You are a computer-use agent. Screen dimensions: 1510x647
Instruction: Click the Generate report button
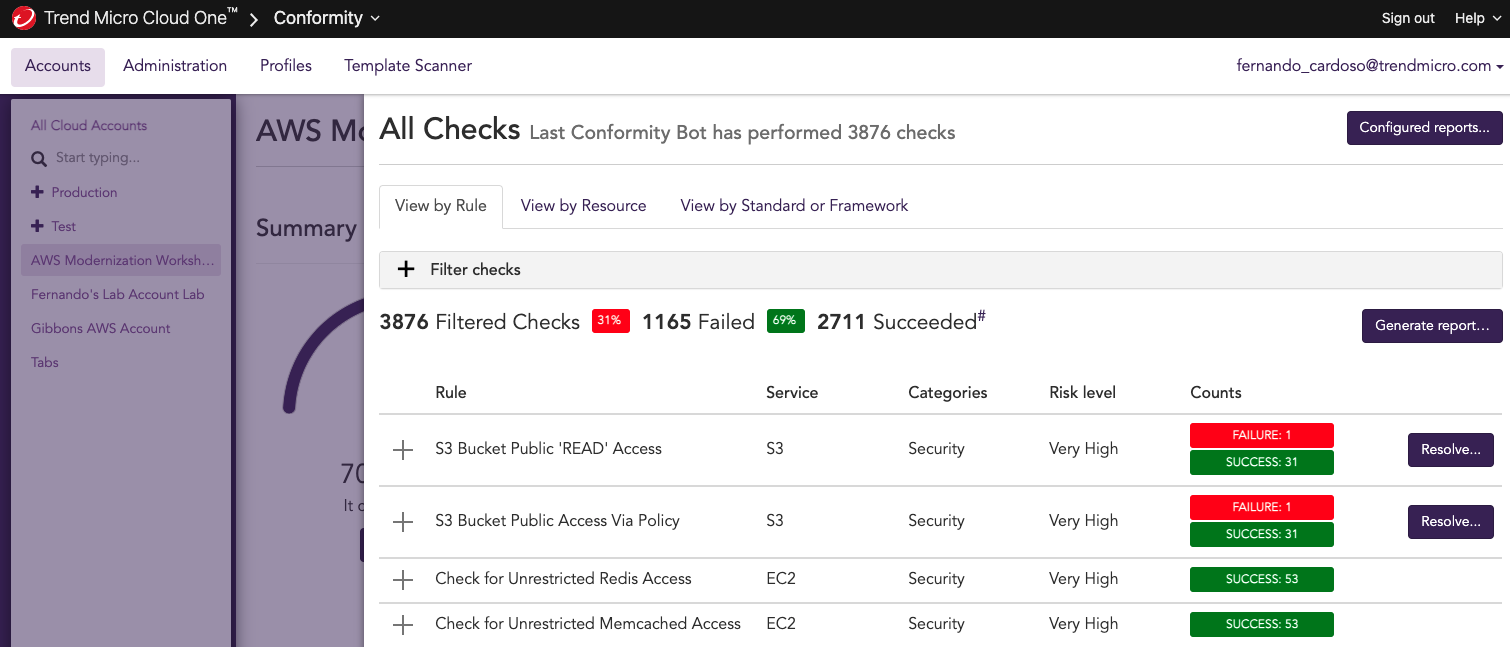click(x=1432, y=326)
